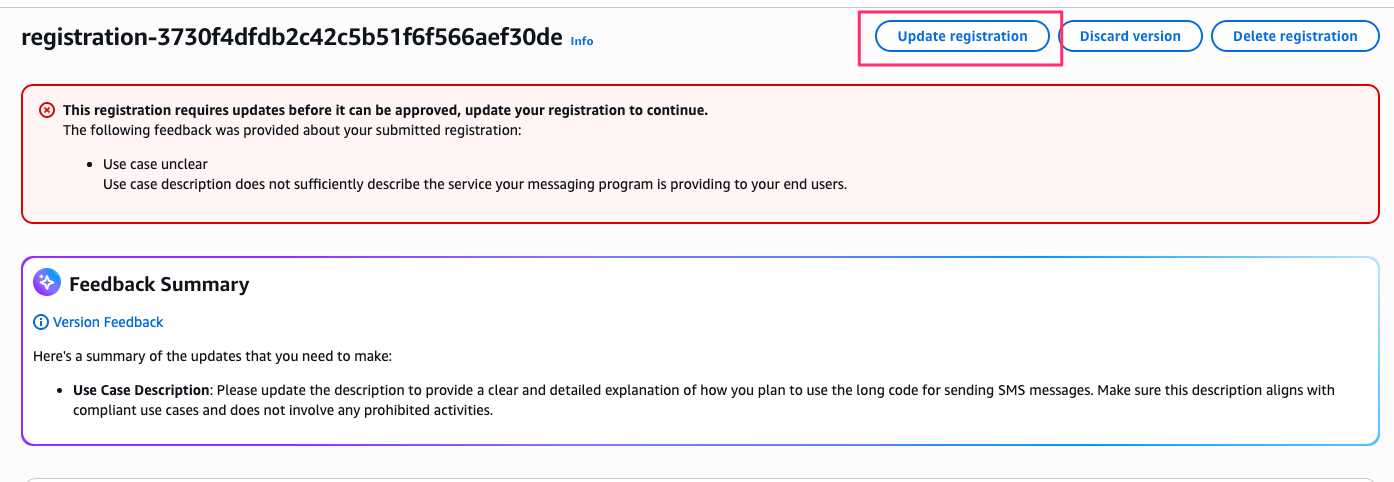The height and width of the screenshot is (482, 1394).
Task: Click the info circle icon before Version Feedback
Action: click(41, 322)
